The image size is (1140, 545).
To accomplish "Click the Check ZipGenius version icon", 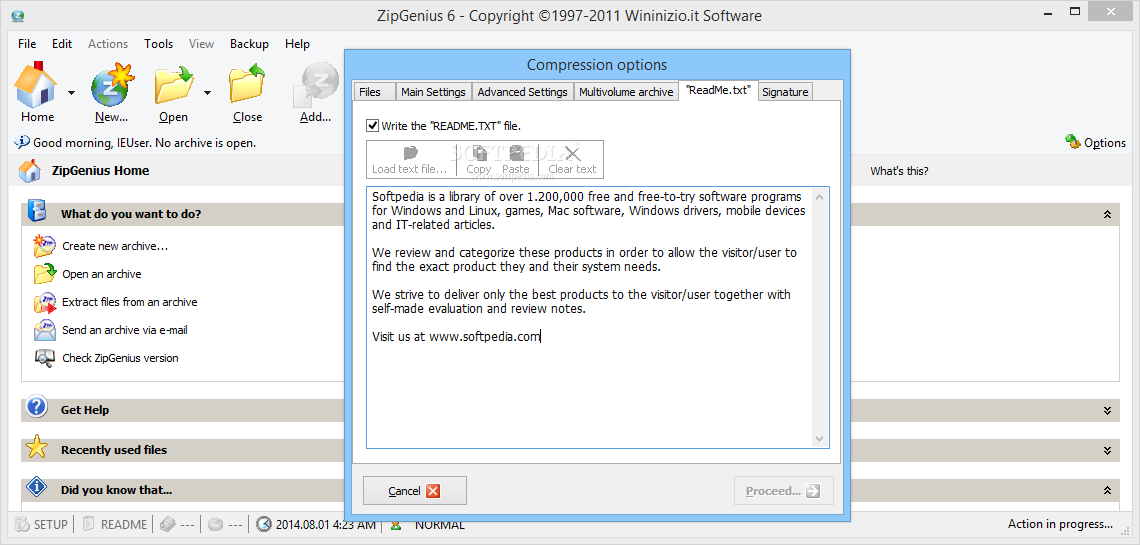I will pos(44,358).
